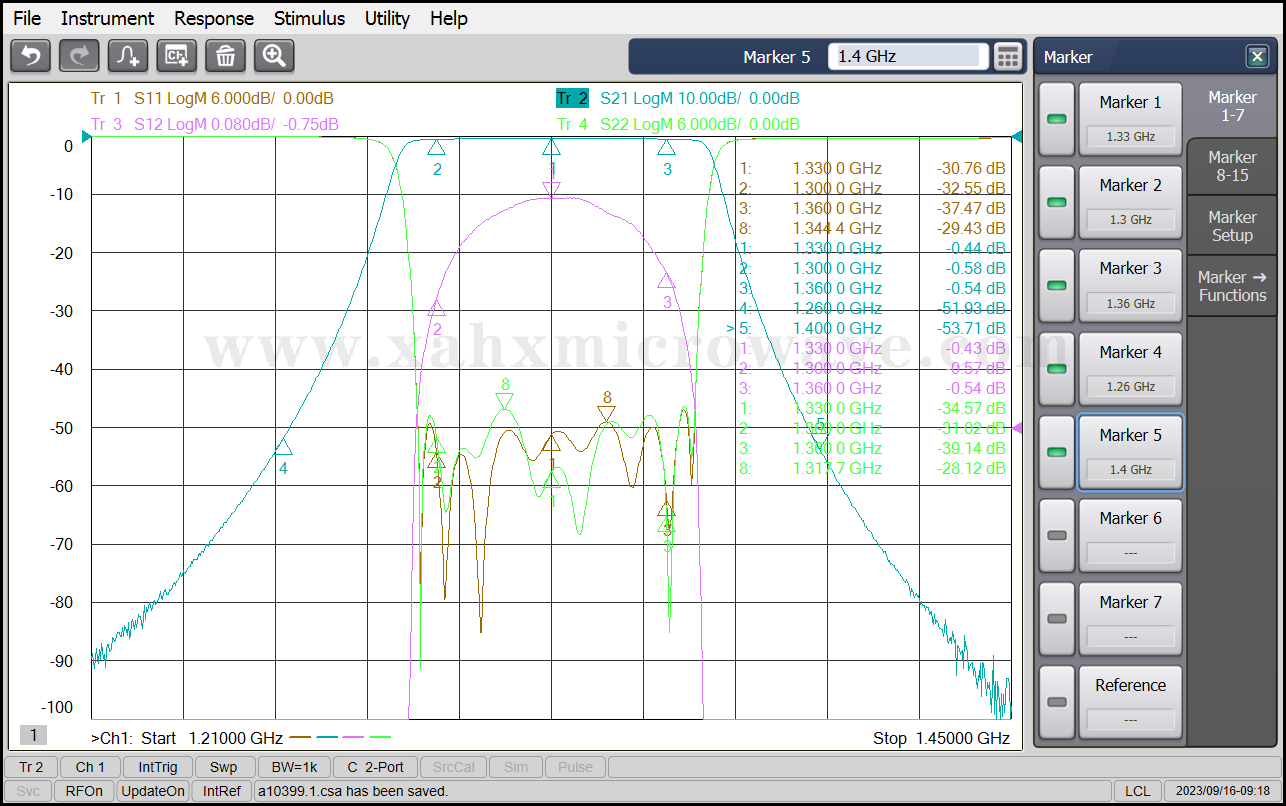Viewport: 1286px width, 806px height.
Task: Select Marker 5 button at 1.4 GHz
Action: 1130,452
